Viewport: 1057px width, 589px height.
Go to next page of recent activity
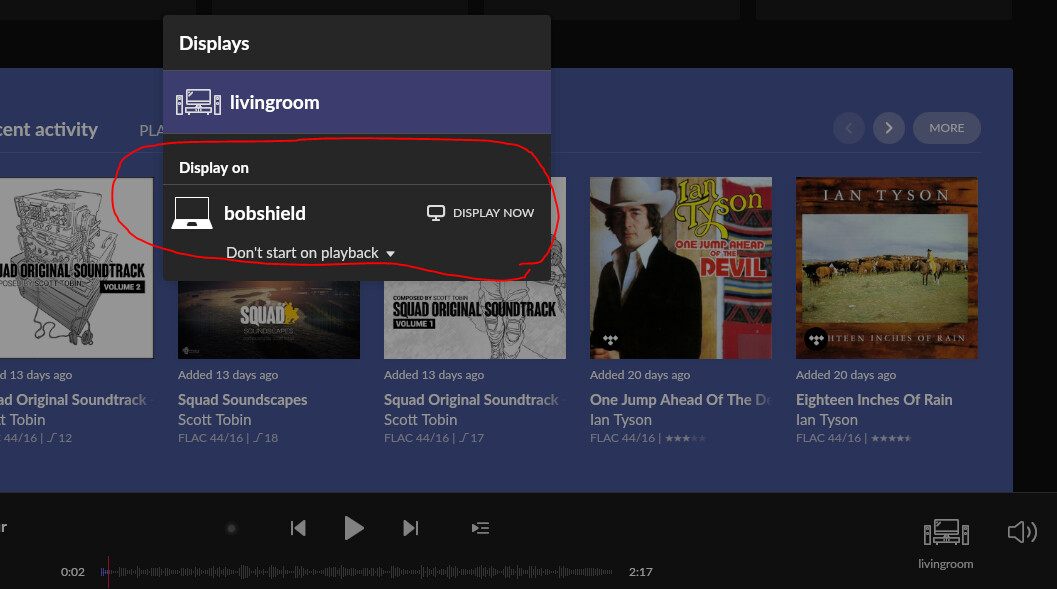point(888,128)
